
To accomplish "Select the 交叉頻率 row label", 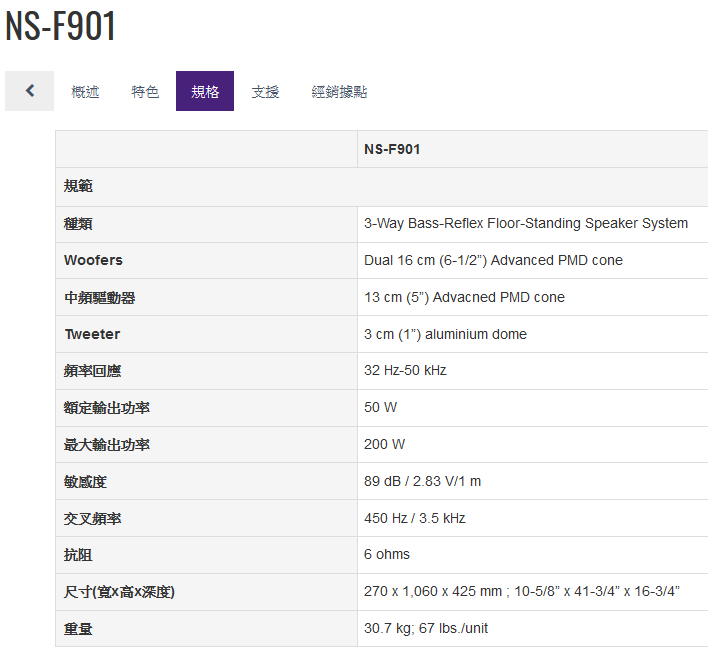I will (x=92, y=519).
